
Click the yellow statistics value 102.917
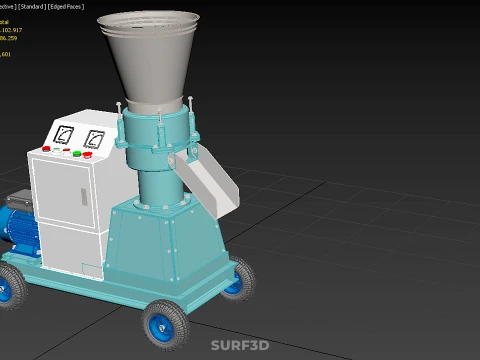[11, 30]
